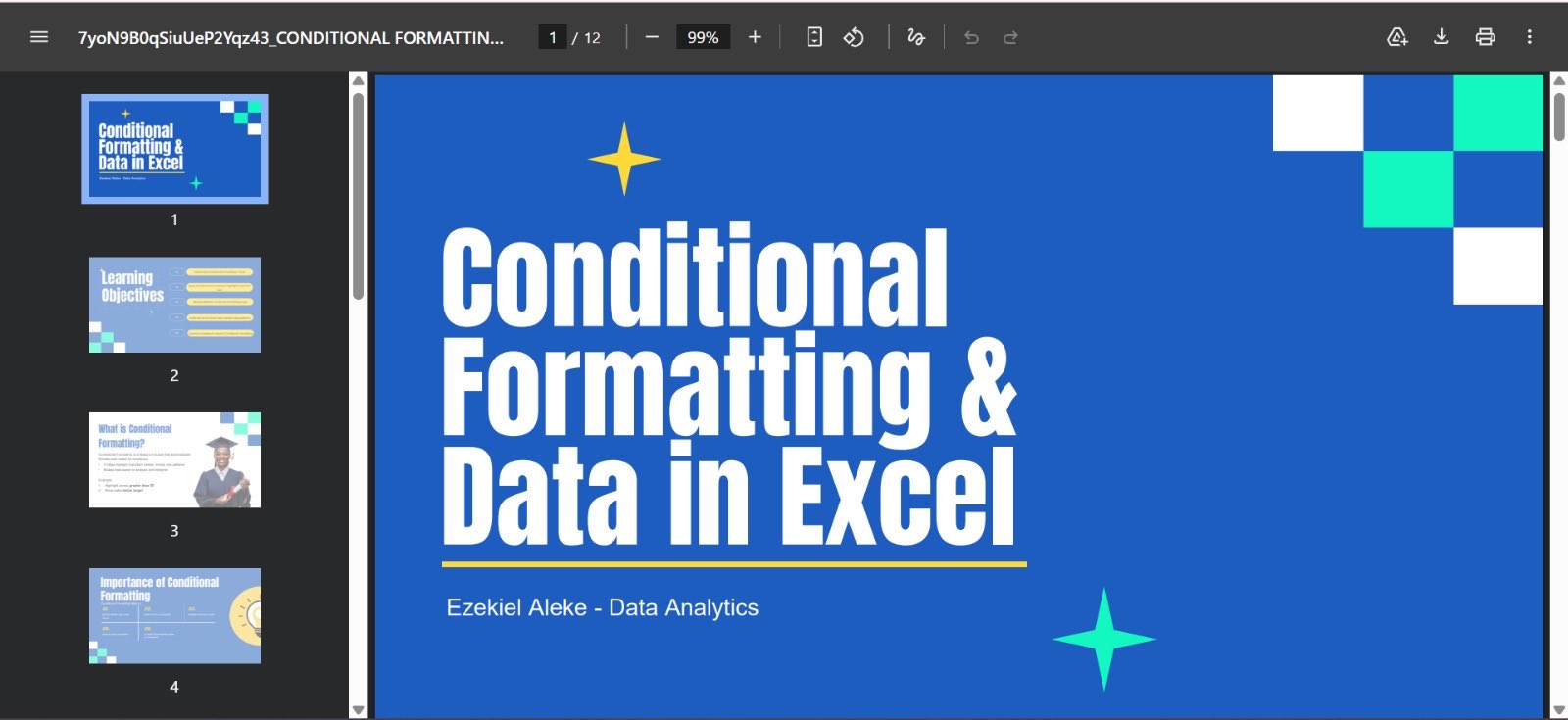This screenshot has width=1568, height=720.
Task: Click the 'Conditional' title word on the slide
Action: [695, 276]
